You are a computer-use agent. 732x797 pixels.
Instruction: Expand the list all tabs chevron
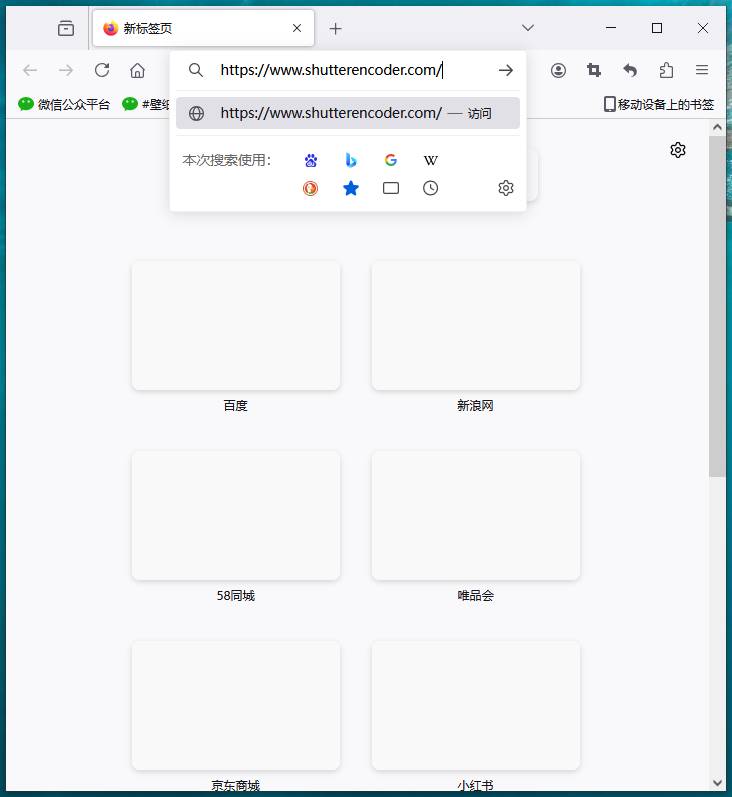coord(528,27)
